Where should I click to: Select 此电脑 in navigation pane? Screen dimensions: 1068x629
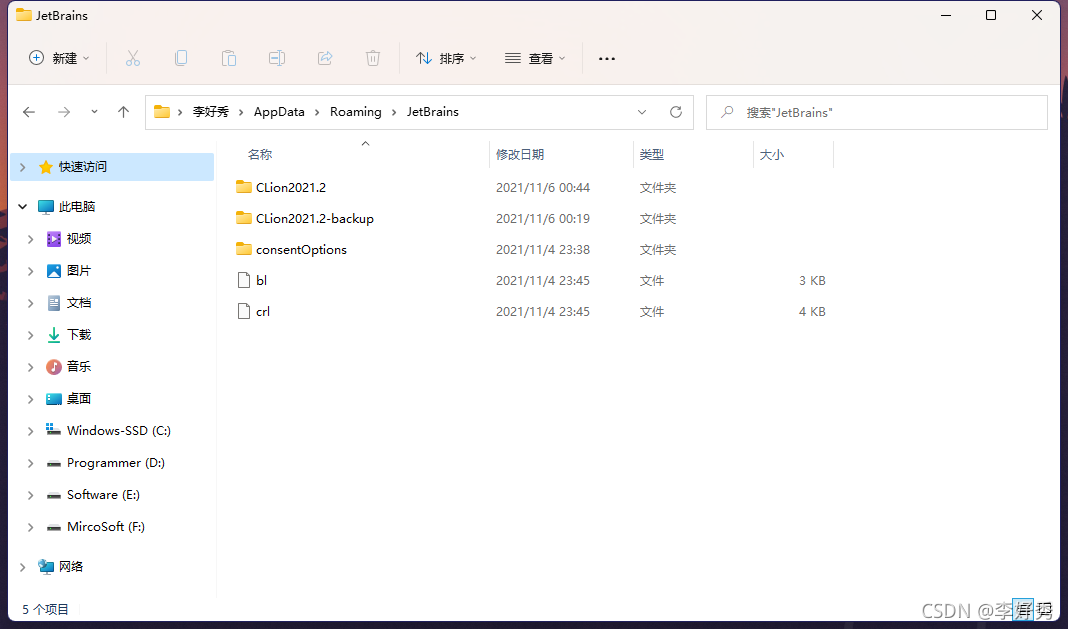click(76, 206)
